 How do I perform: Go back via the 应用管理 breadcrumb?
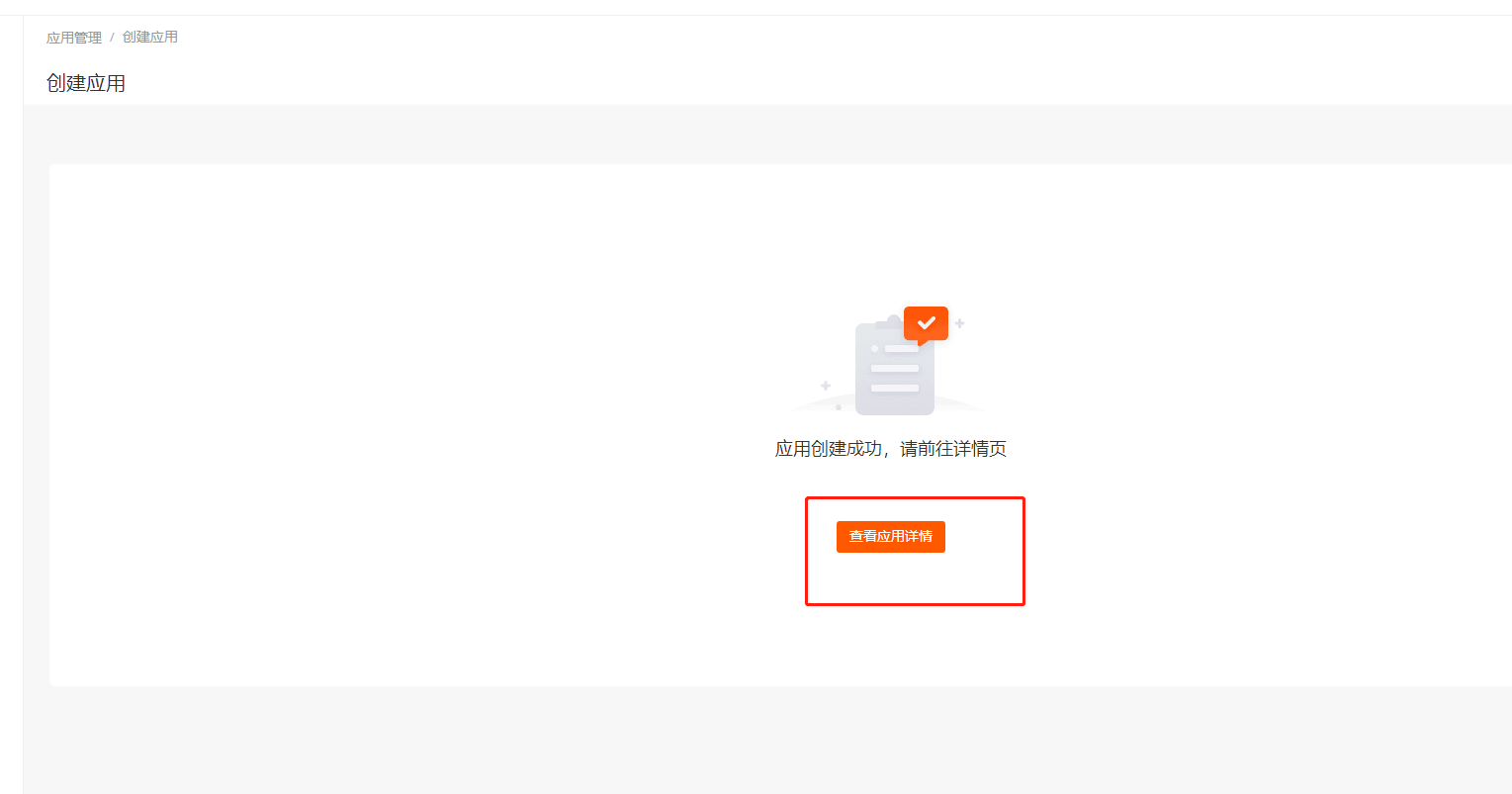tap(74, 38)
